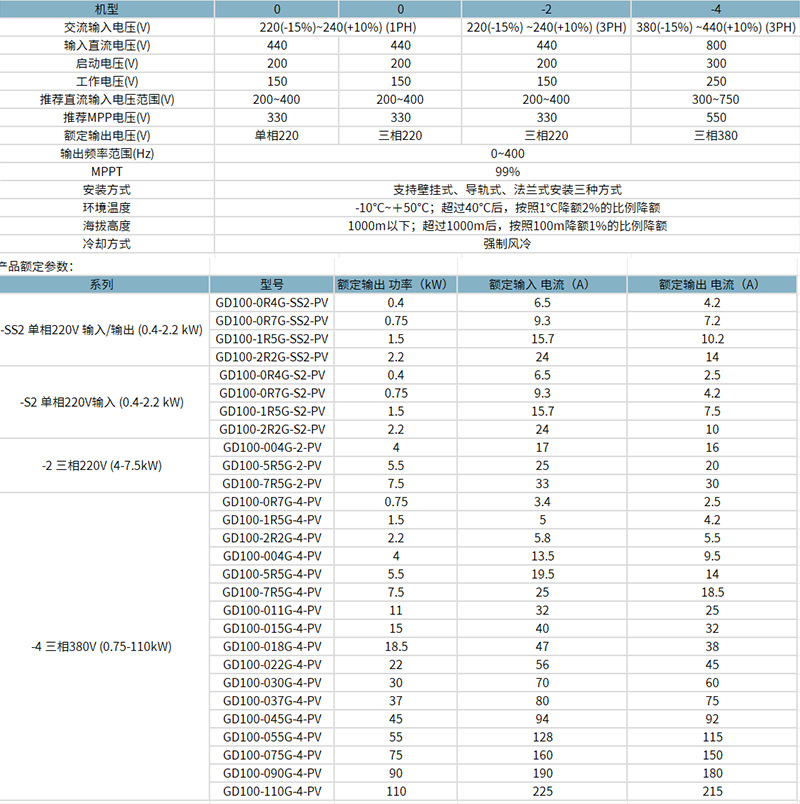
Task: Click model GD100-0R7G-4-PV
Action: click(x=272, y=501)
